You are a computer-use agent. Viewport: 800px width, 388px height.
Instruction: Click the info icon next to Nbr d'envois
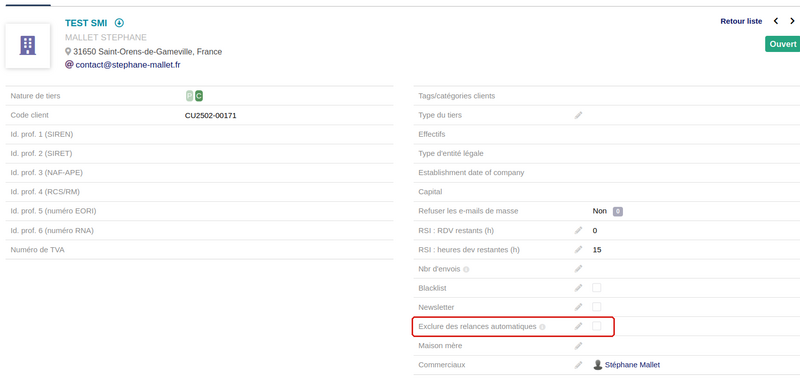[x=466, y=269]
